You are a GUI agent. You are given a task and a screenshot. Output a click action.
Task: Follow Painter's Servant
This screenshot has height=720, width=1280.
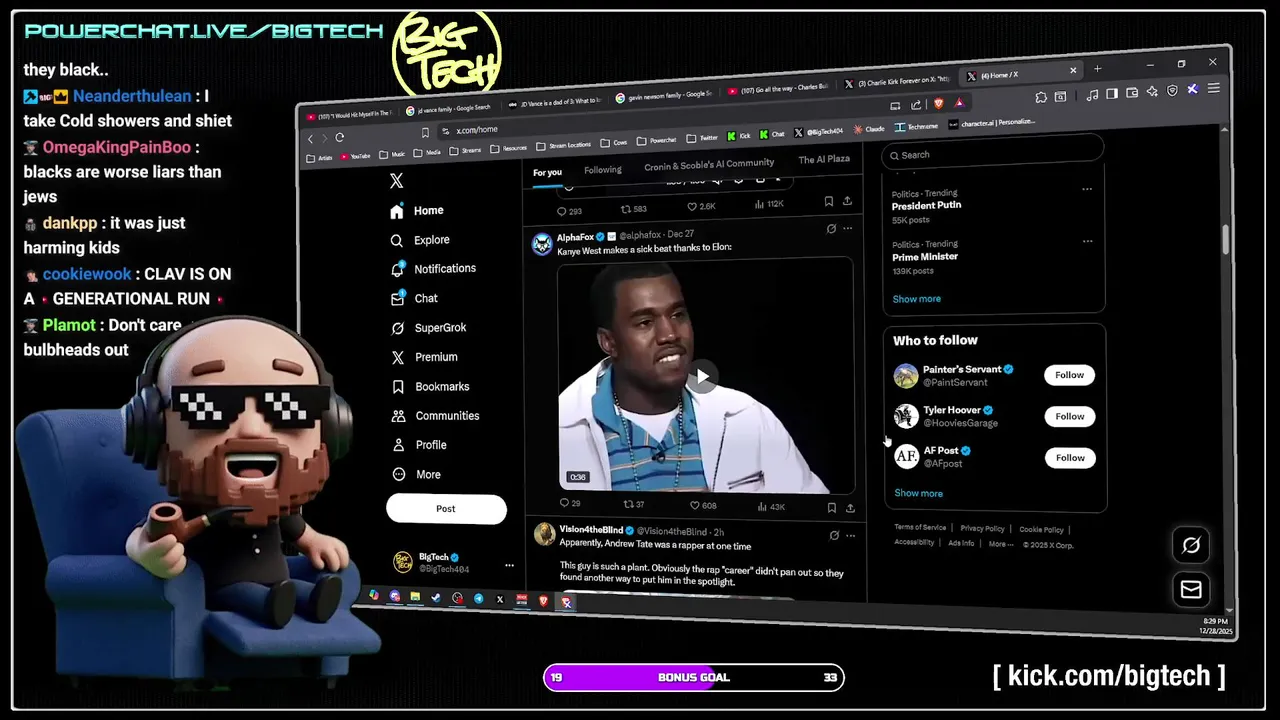tap(1069, 375)
